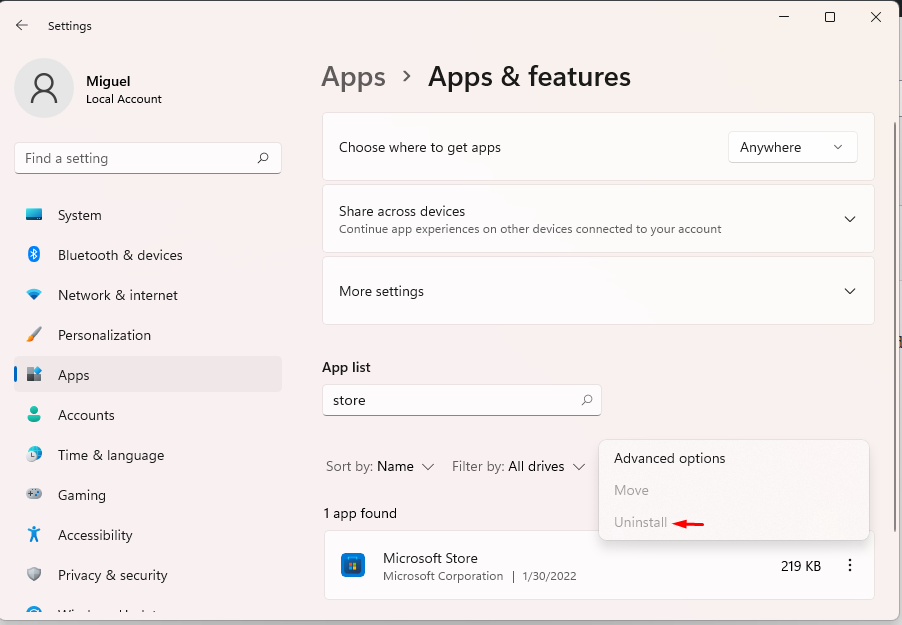This screenshot has height=625, width=902.
Task: Click the Microsoft Store app icon
Action: tap(352, 564)
